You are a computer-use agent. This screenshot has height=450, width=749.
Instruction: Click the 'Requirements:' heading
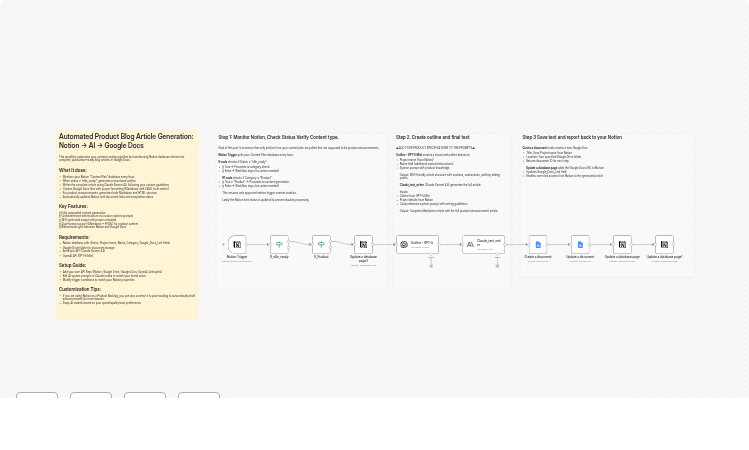(x=74, y=237)
